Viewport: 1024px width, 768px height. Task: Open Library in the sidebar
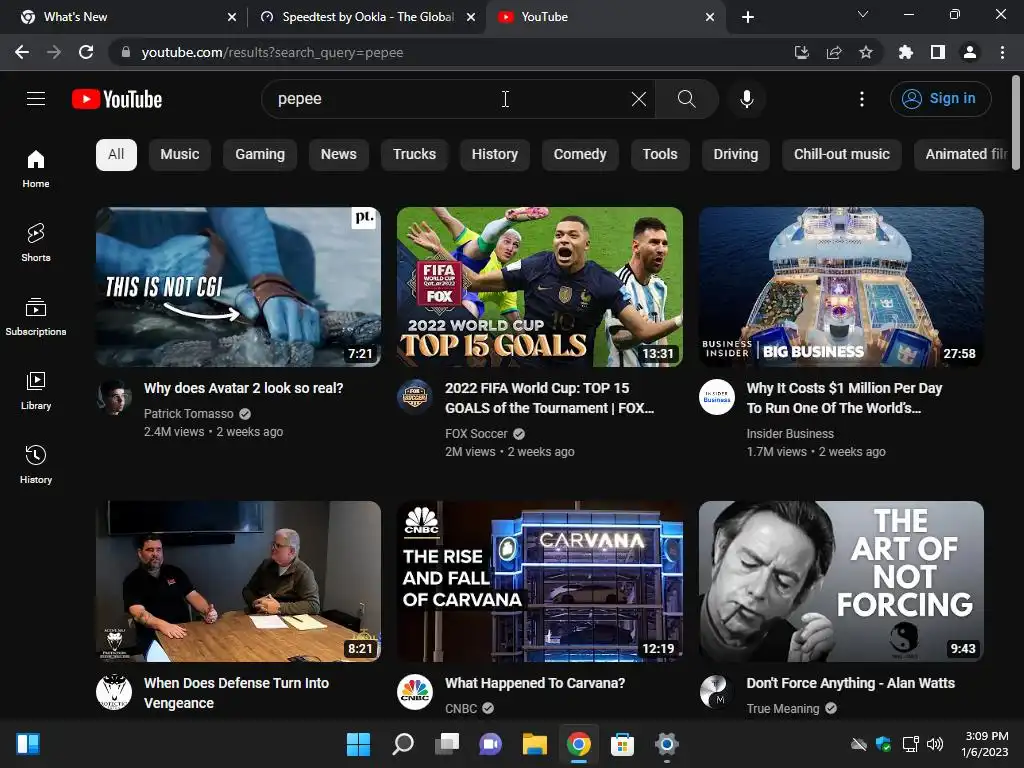(x=36, y=391)
